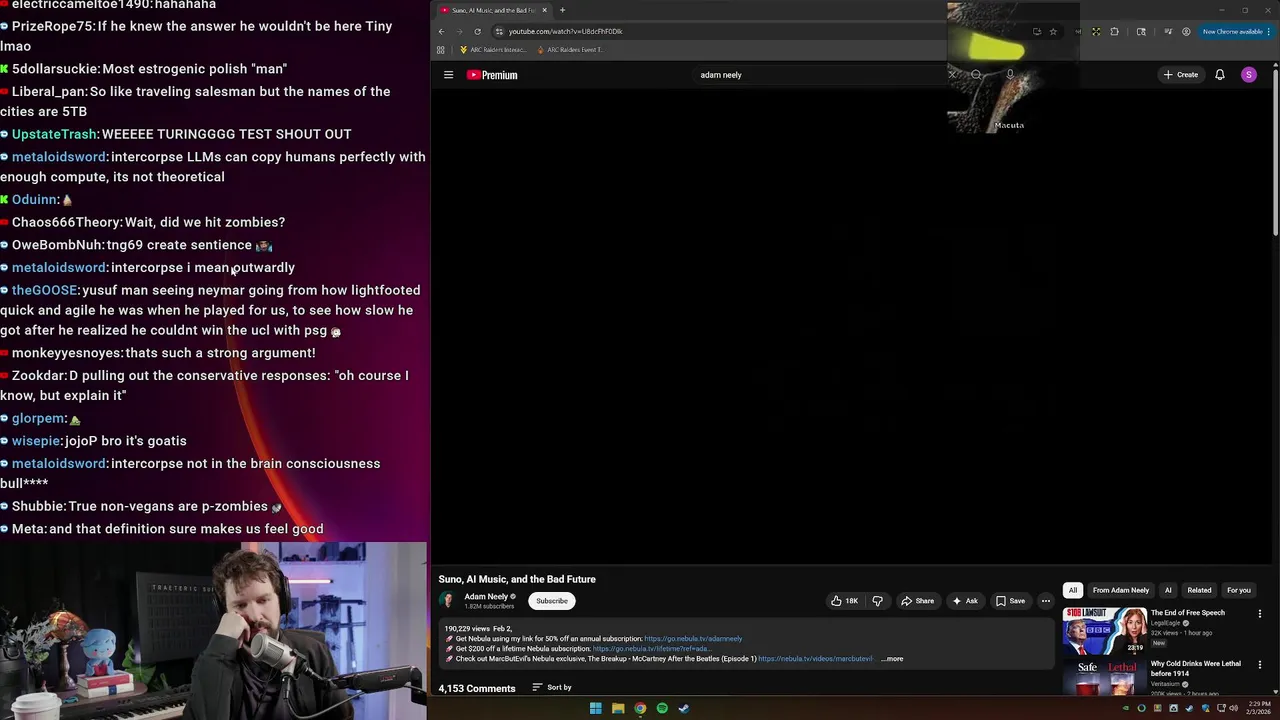Select the AI filter chip
Screen dimensions: 1280x720
coord(1168,590)
